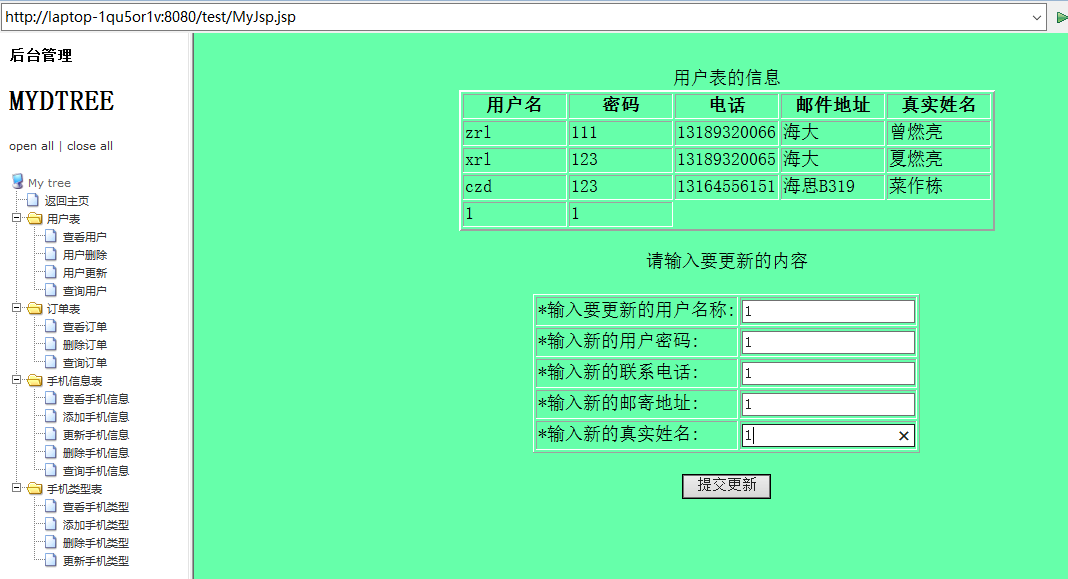This screenshot has height=579, width=1068.
Task: Collapse the 手机信息表 tree node
Action: click(16, 380)
